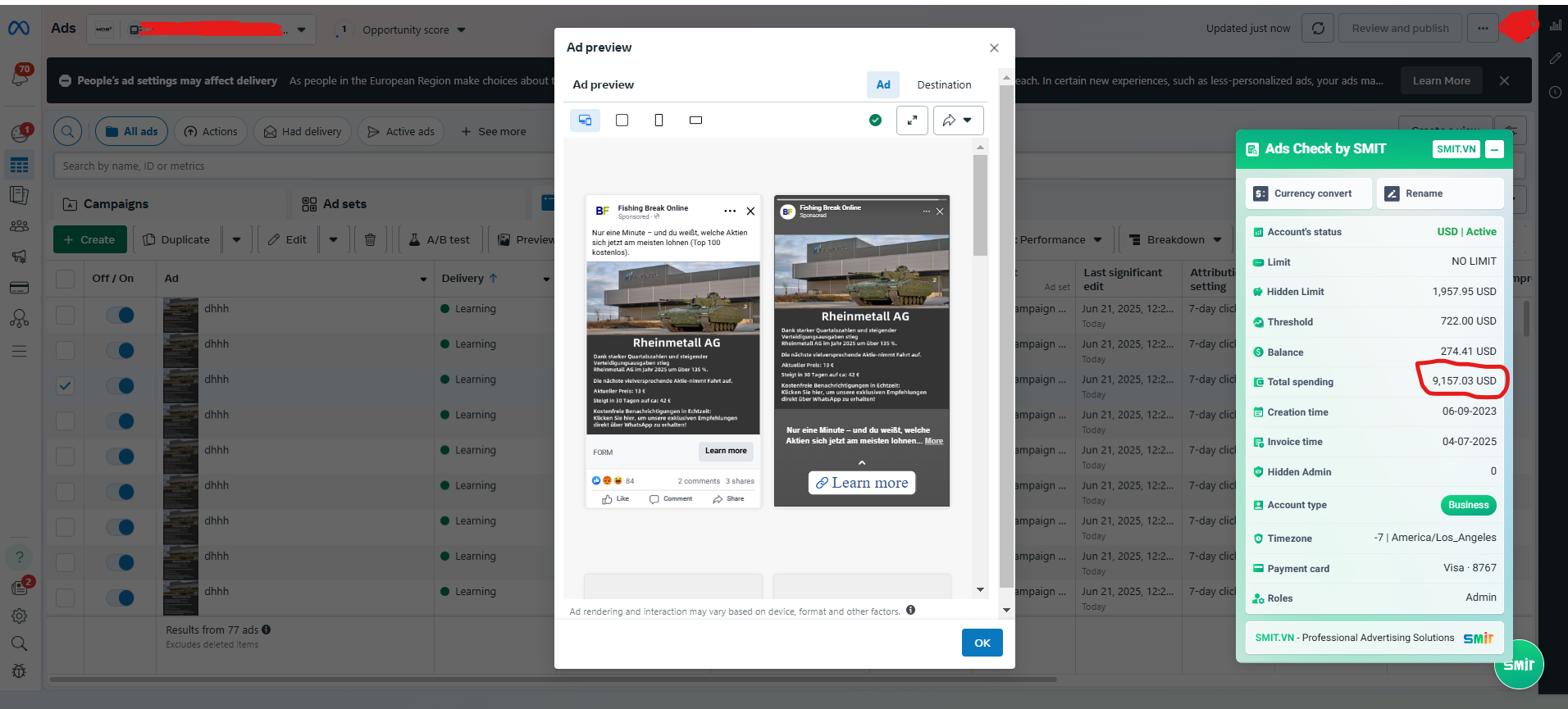Toggle the select-all checkbox in table header
The height and width of the screenshot is (709, 1568).
[65, 279]
